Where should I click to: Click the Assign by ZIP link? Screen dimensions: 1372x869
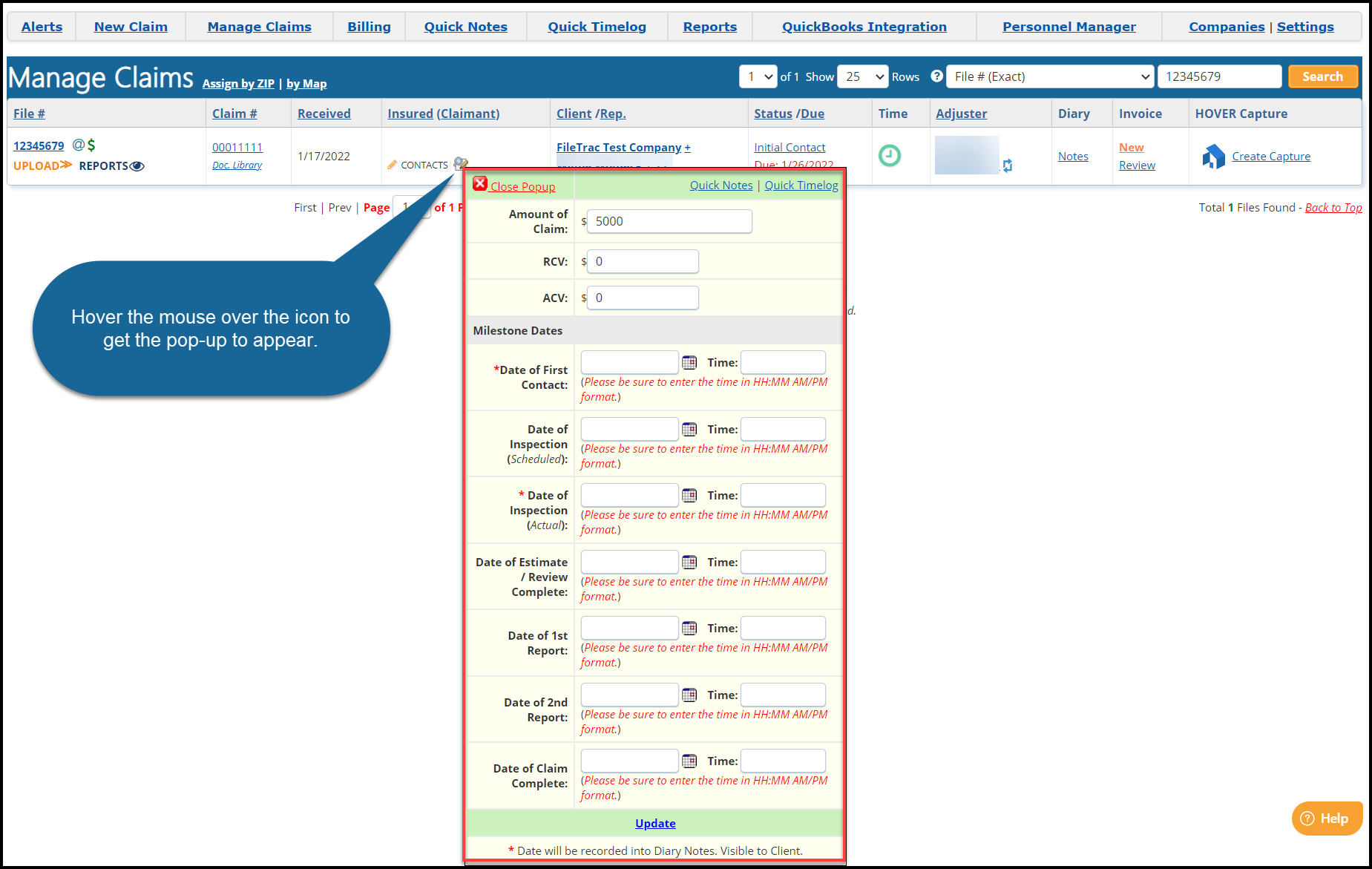pos(238,83)
